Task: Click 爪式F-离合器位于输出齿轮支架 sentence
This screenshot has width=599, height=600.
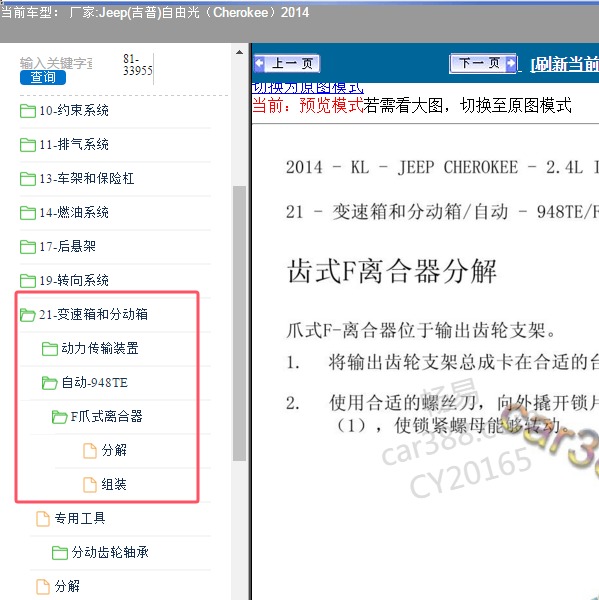Action: [421, 331]
